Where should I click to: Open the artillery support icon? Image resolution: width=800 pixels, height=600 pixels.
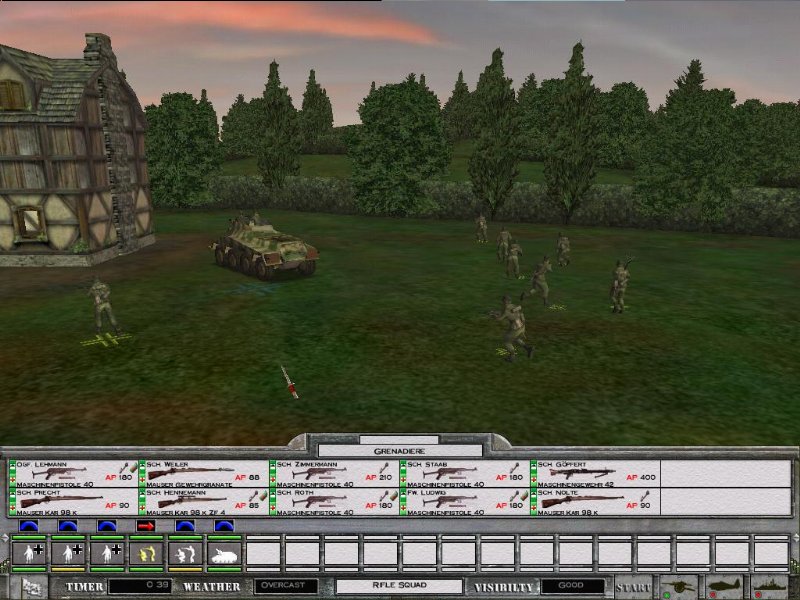coord(679,586)
